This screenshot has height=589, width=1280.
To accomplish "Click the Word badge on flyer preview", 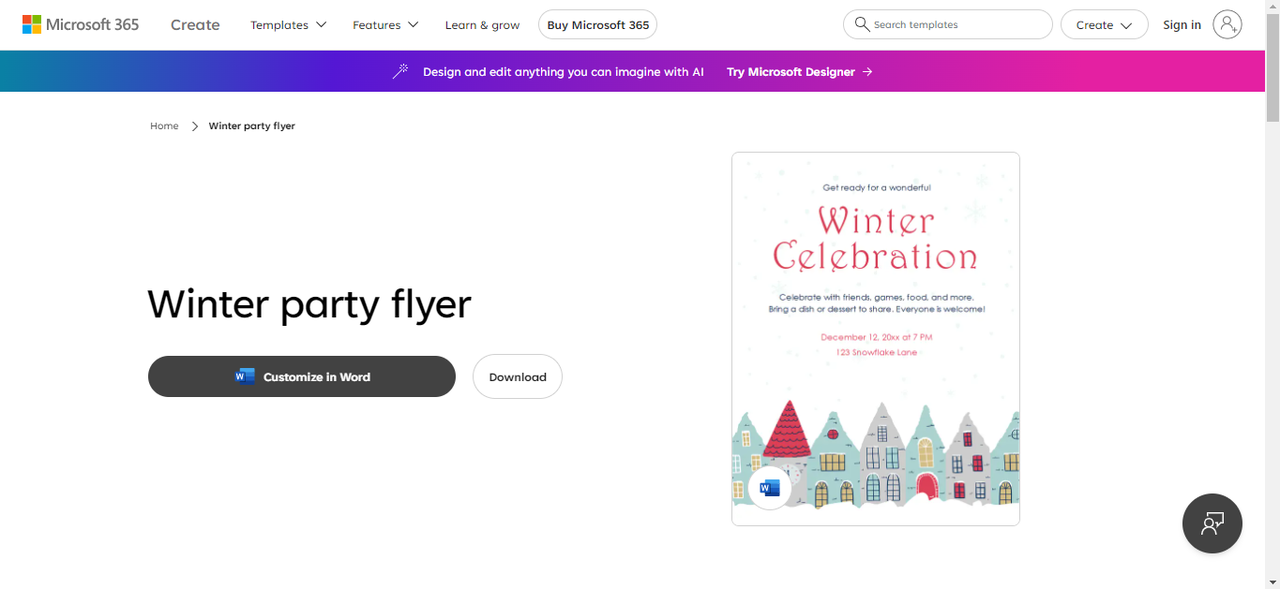I will point(770,488).
